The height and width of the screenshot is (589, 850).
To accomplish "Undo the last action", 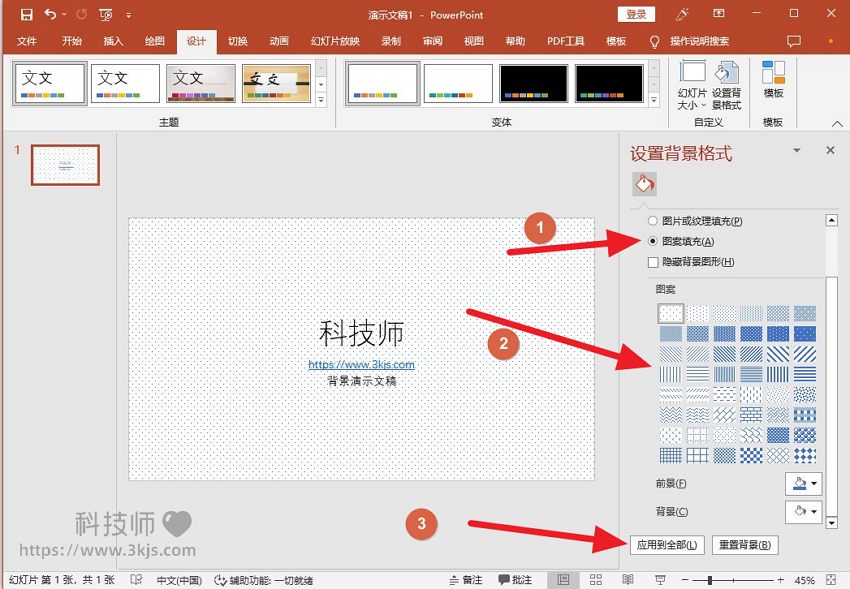I will [x=50, y=15].
